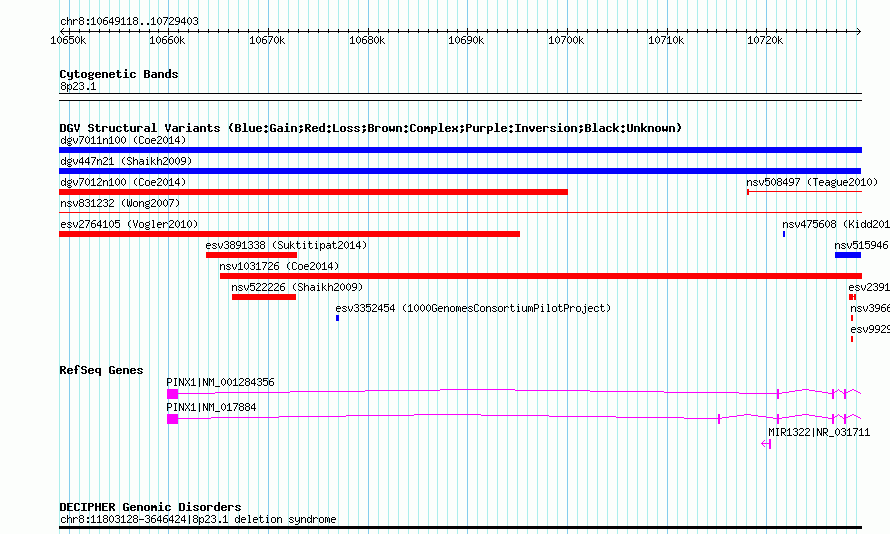Click the 8p23.1 cytogenetic band line
This screenshot has width=890, height=534.
460,97
